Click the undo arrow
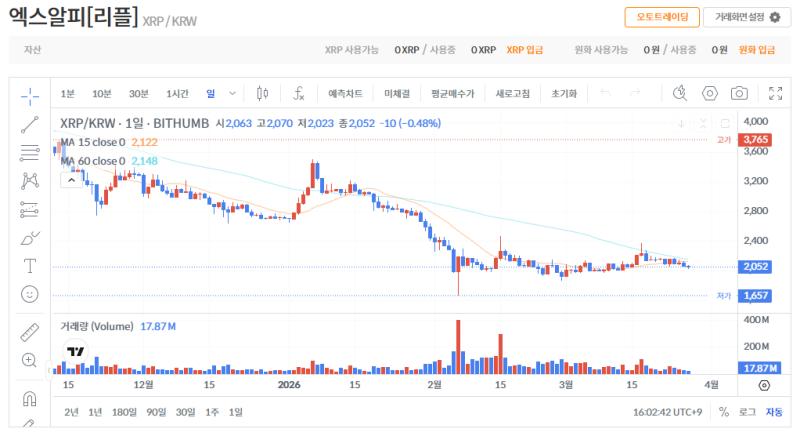This screenshot has width=800, height=436. pos(606,93)
